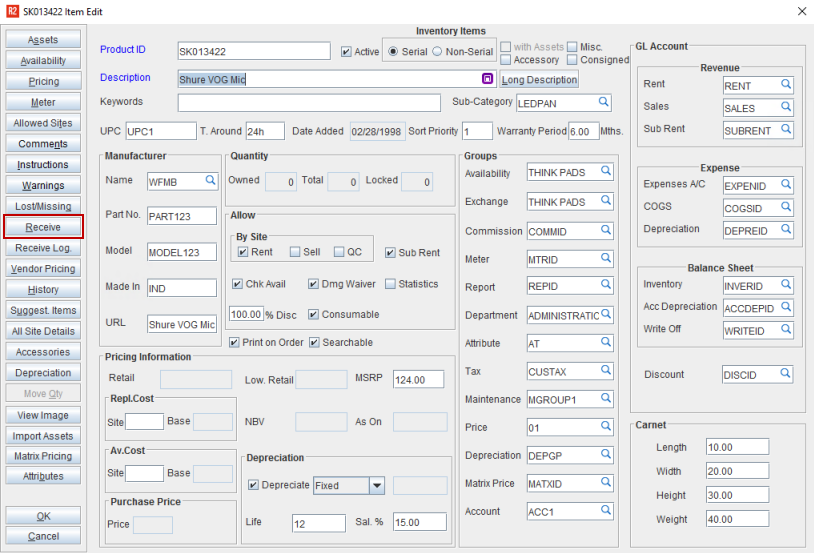Screen dimensions: 814x553
Task: Click the search icon in Manufacturer Name field
Action: tap(210, 180)
